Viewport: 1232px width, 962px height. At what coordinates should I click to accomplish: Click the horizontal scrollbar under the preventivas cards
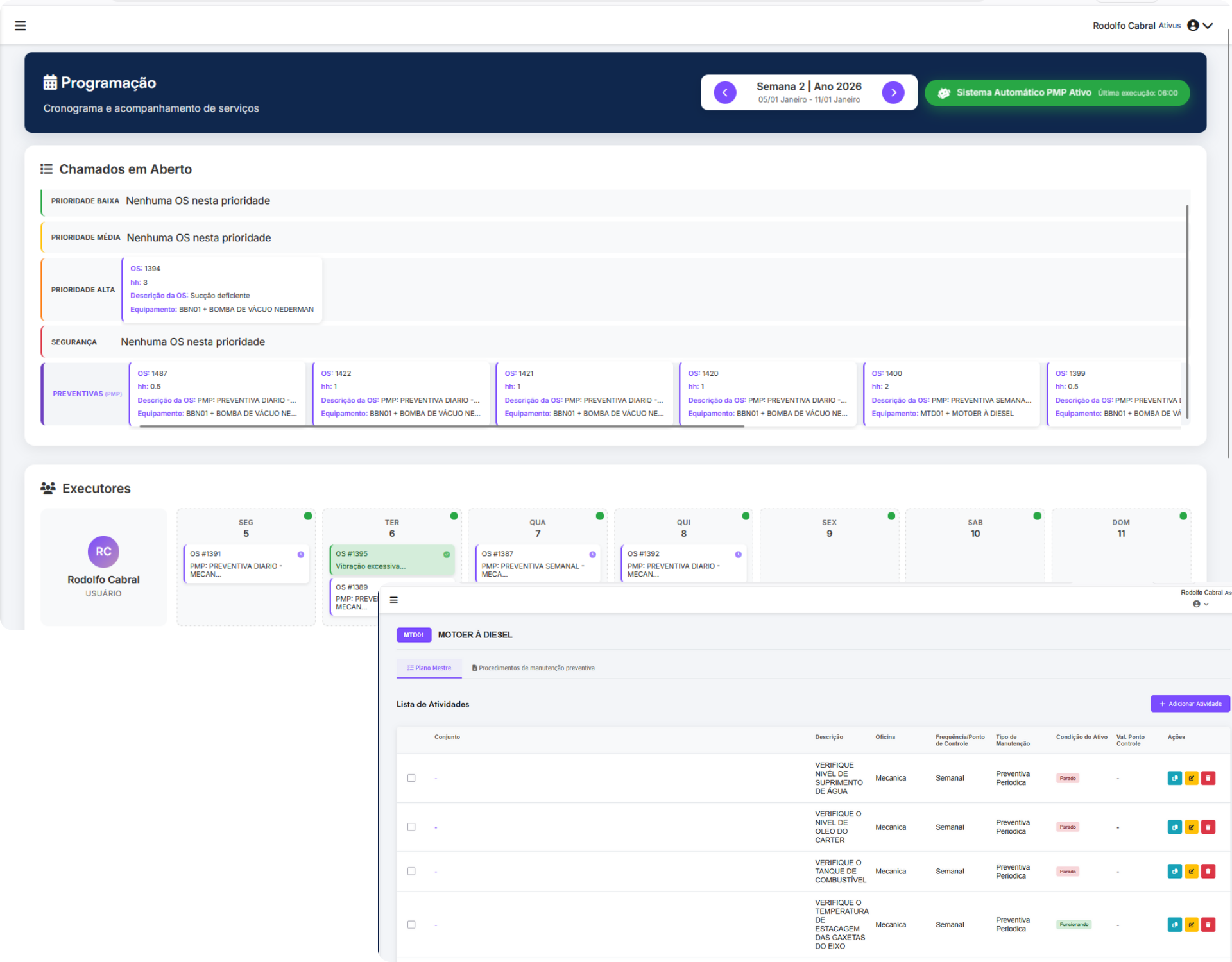click(x=441, y=426)
